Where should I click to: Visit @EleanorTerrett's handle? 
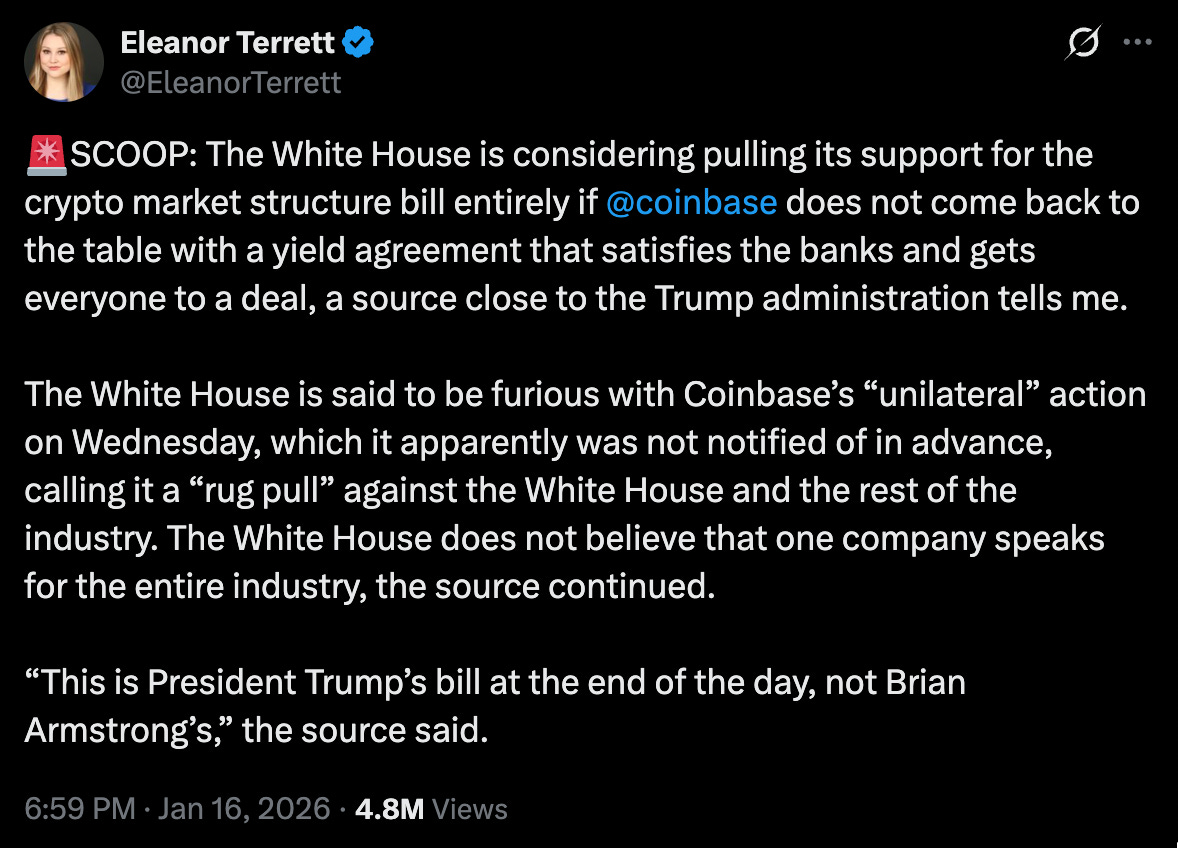231,83
